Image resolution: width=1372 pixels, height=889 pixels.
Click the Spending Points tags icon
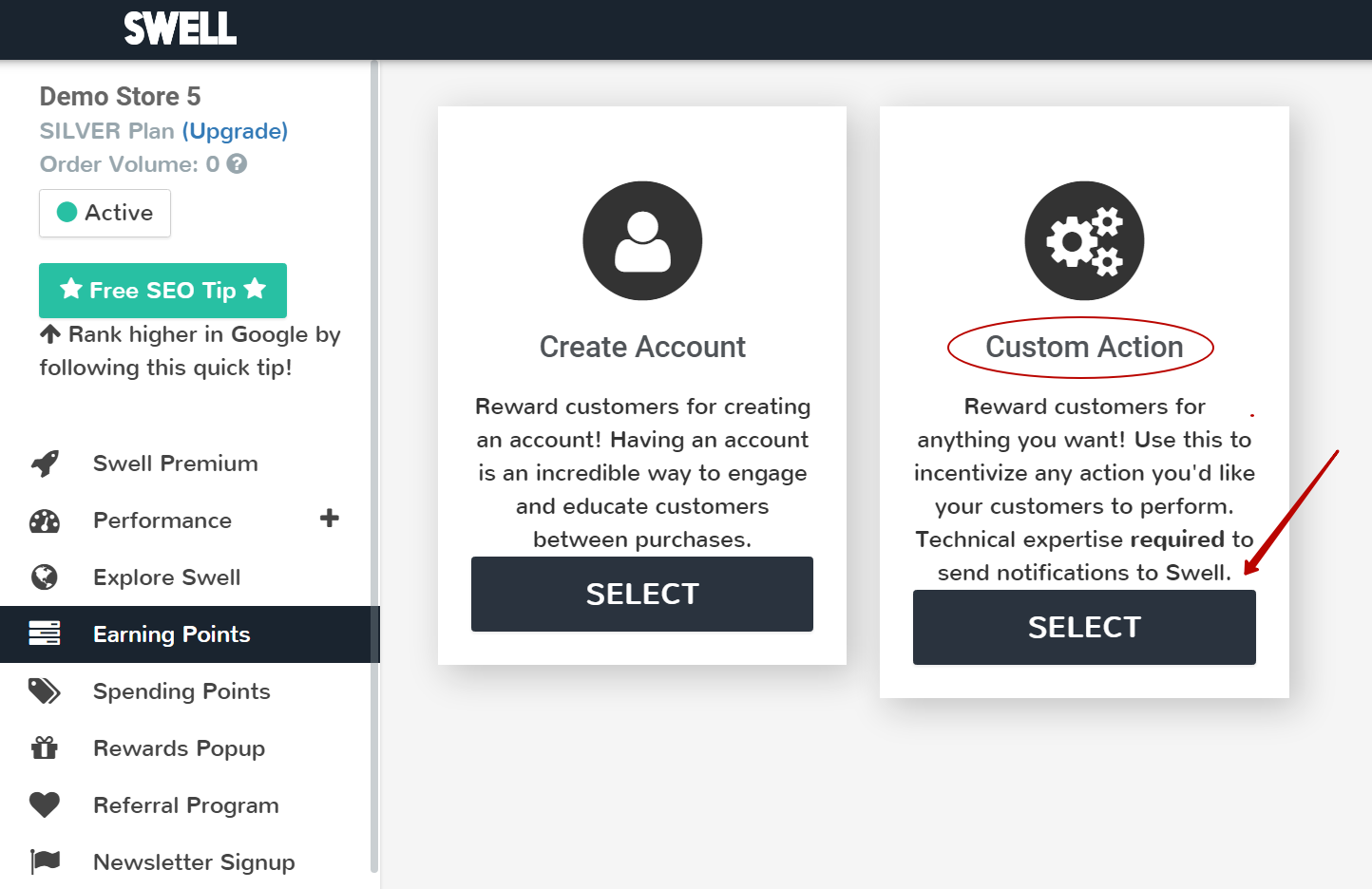click(x=45, y=691)
